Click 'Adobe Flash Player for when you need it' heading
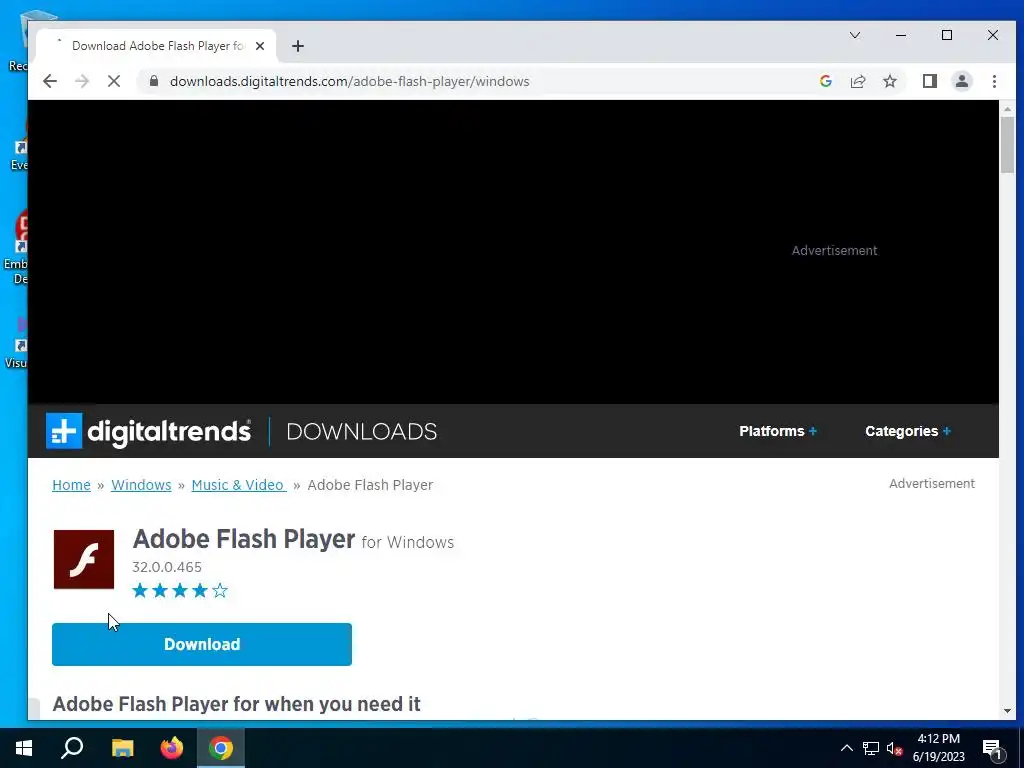The width and height of the screenshot is (1024, 768). click(236, 704)
